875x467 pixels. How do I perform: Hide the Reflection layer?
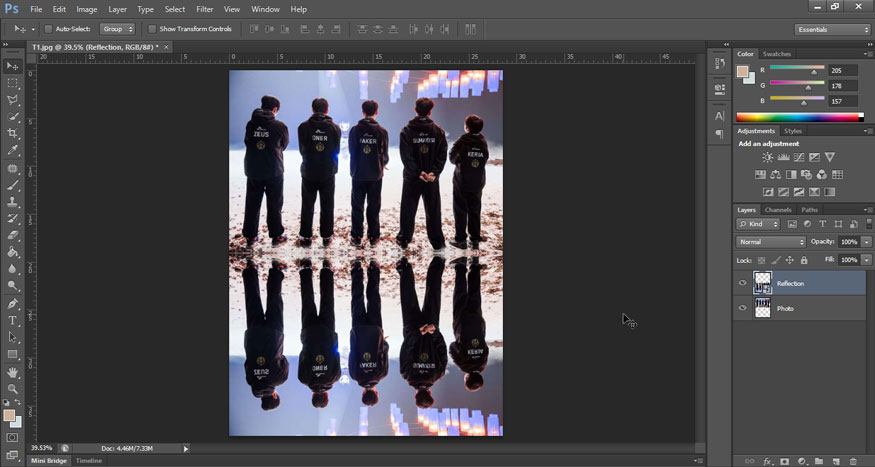[742, 284]
